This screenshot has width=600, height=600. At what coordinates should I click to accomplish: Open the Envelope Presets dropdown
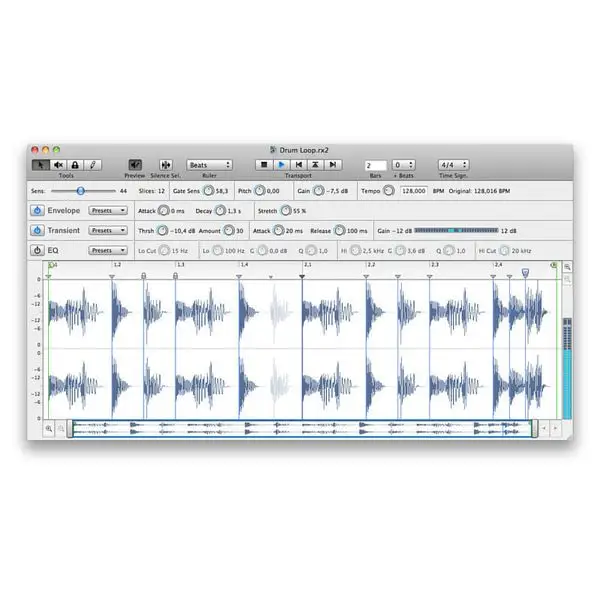pos(108,211)
